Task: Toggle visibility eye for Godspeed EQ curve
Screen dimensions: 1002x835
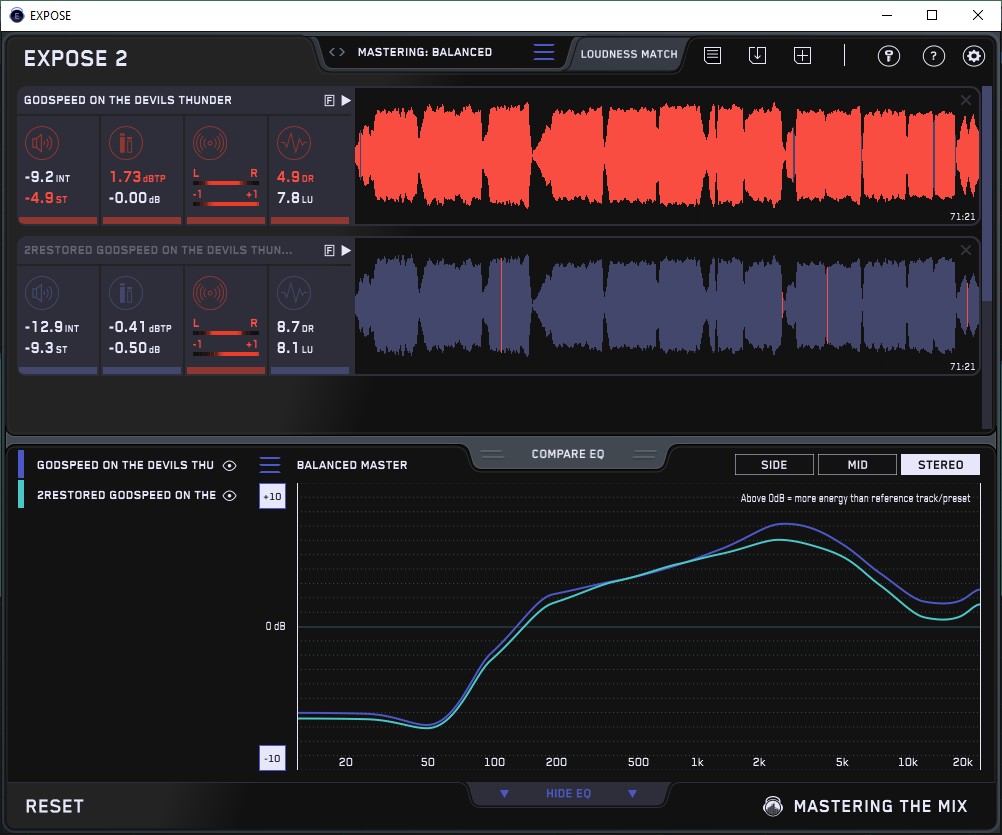Action: point(229,466)
